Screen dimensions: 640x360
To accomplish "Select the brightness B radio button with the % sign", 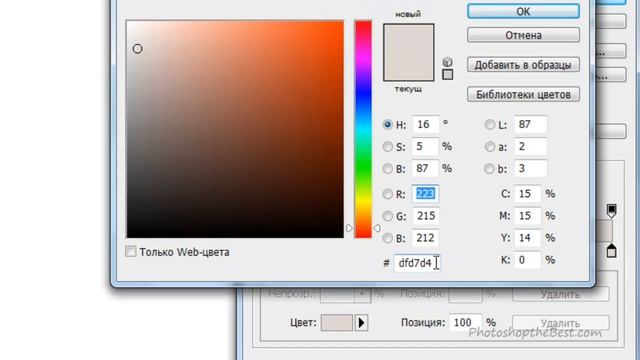I will [387, 169].
